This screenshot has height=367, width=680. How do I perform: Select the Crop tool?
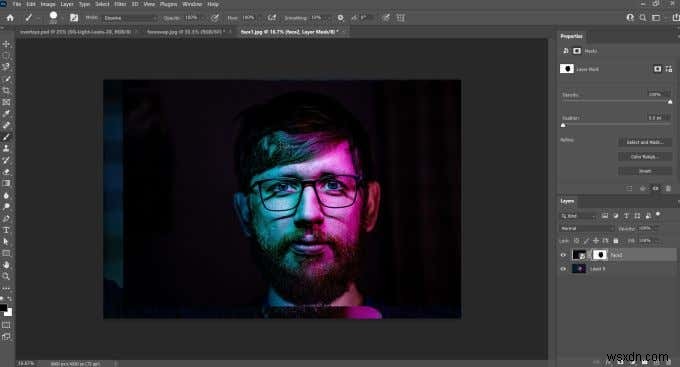(x=6, y=90)
